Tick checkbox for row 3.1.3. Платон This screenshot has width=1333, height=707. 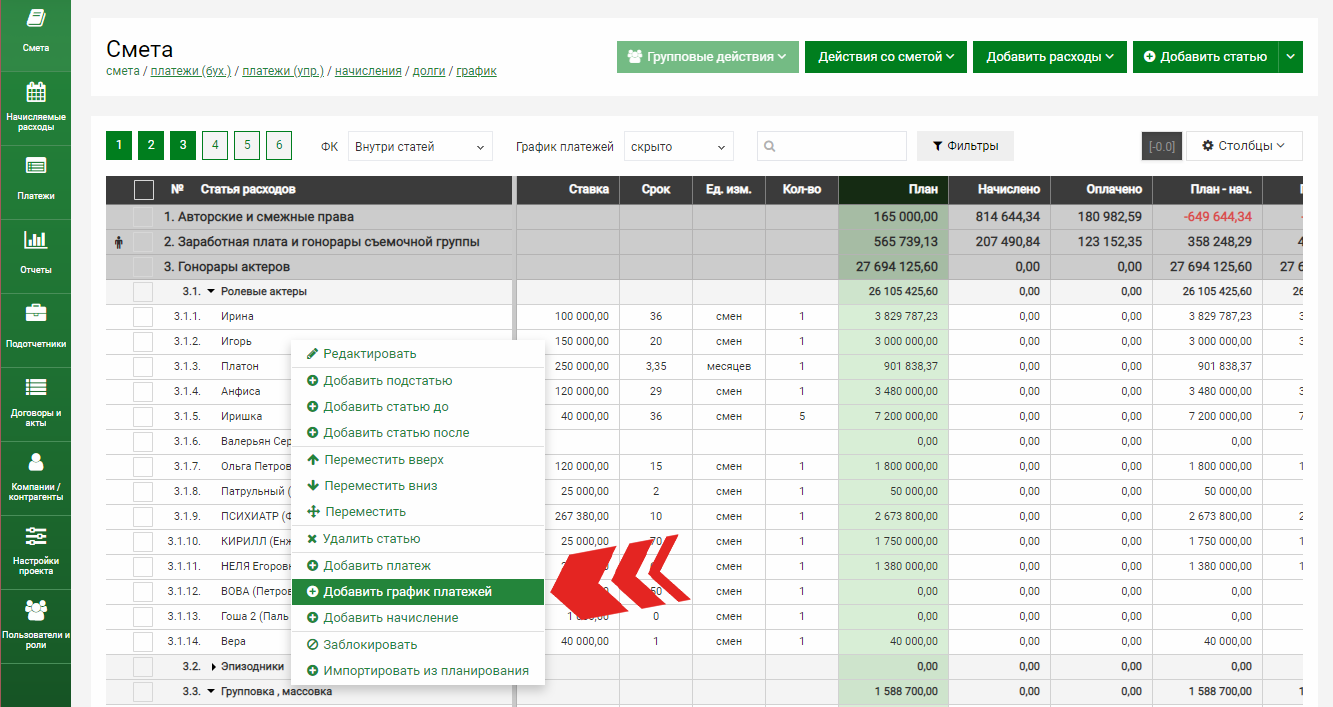[x=144, y=367]
